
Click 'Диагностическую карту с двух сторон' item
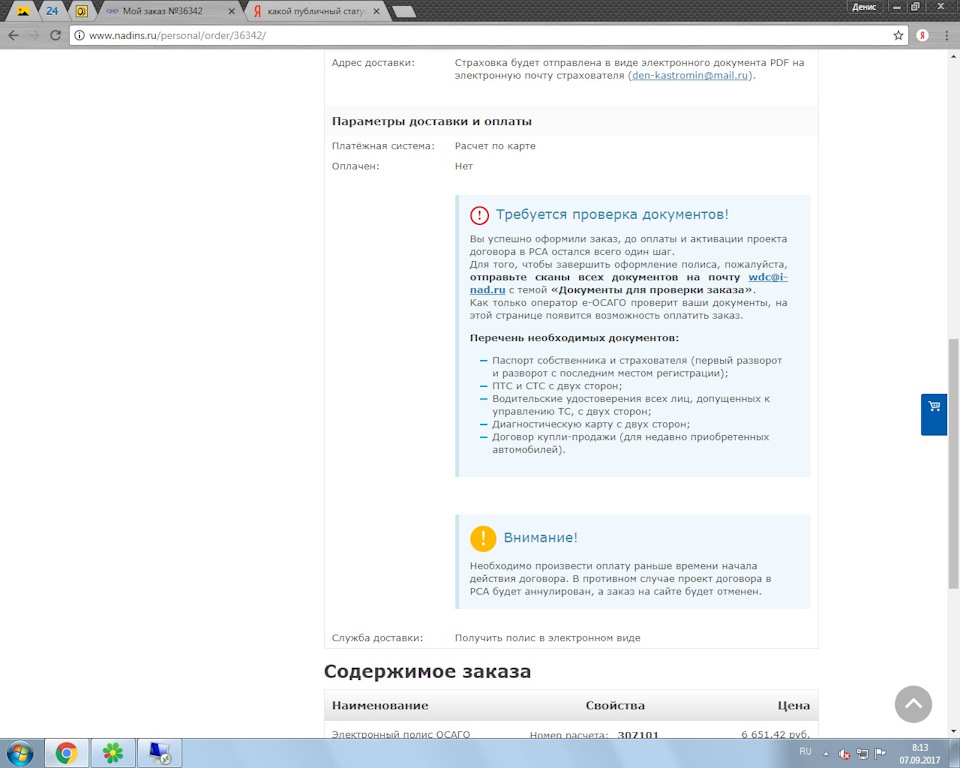click(591, 424)
